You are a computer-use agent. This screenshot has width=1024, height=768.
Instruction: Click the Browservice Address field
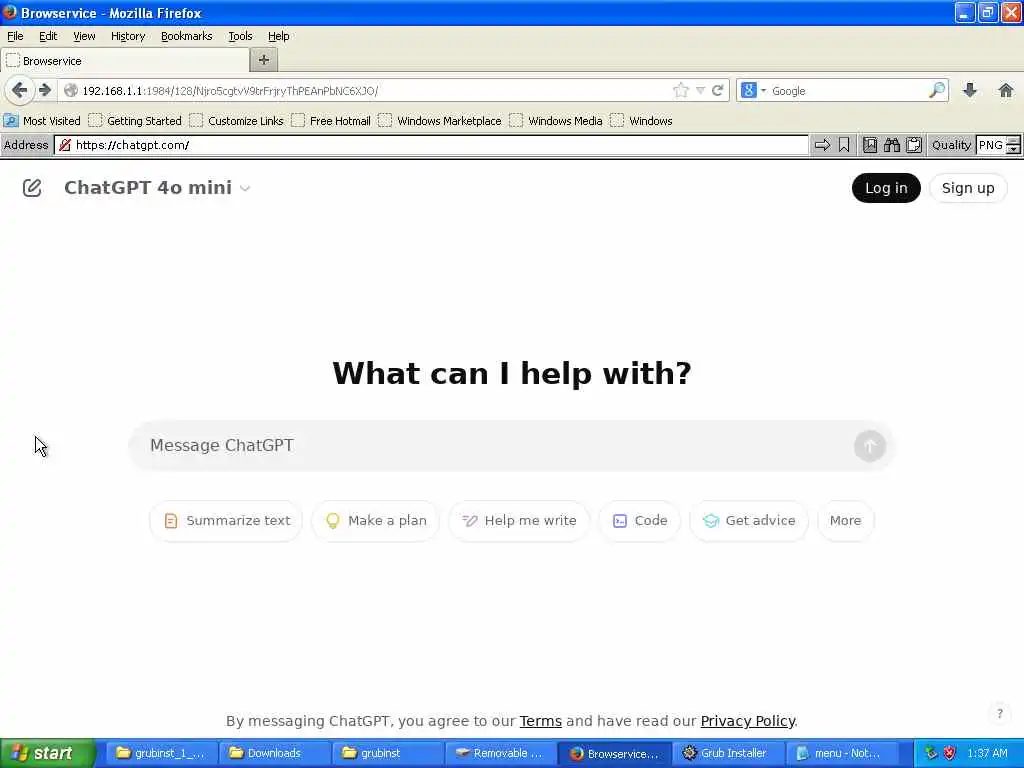point(431,145)
